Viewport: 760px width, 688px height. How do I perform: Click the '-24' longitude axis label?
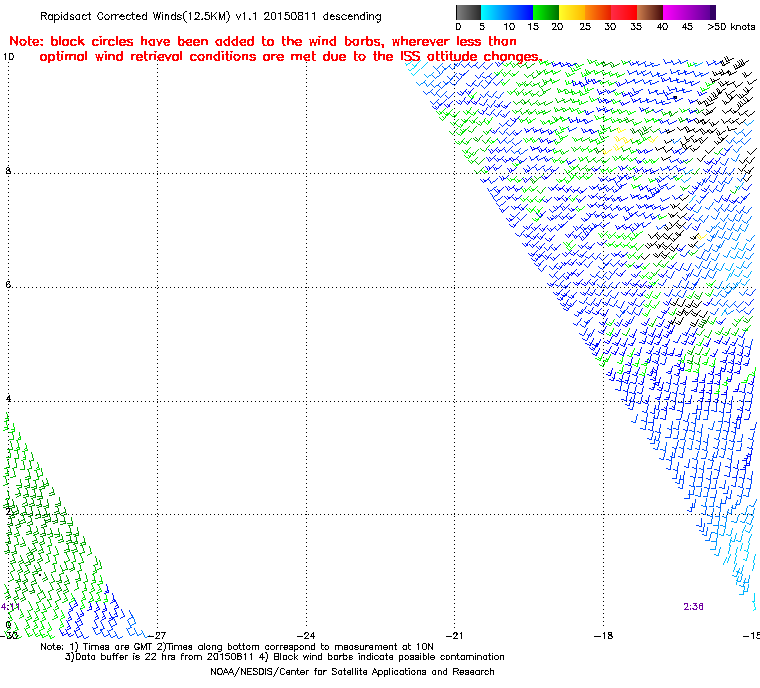(x=305, y=635)
